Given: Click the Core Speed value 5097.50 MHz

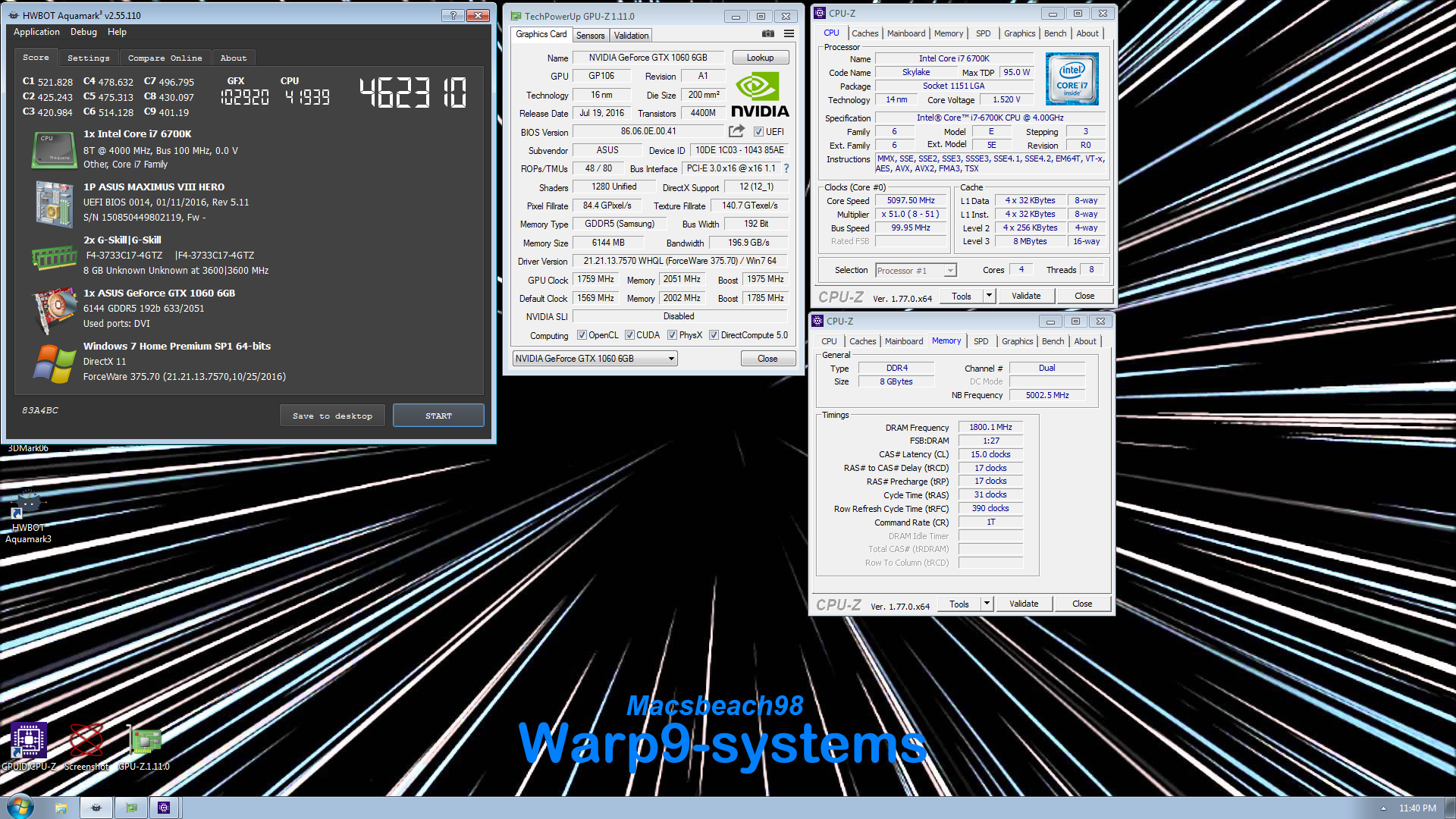Looking at the screenshot, I should pyautogui.click(x=911, y=200).
